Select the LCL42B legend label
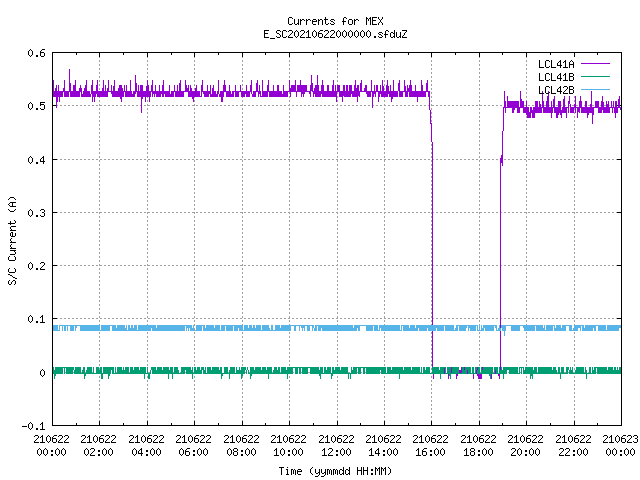The image size is (640, 480). (556, 90)
